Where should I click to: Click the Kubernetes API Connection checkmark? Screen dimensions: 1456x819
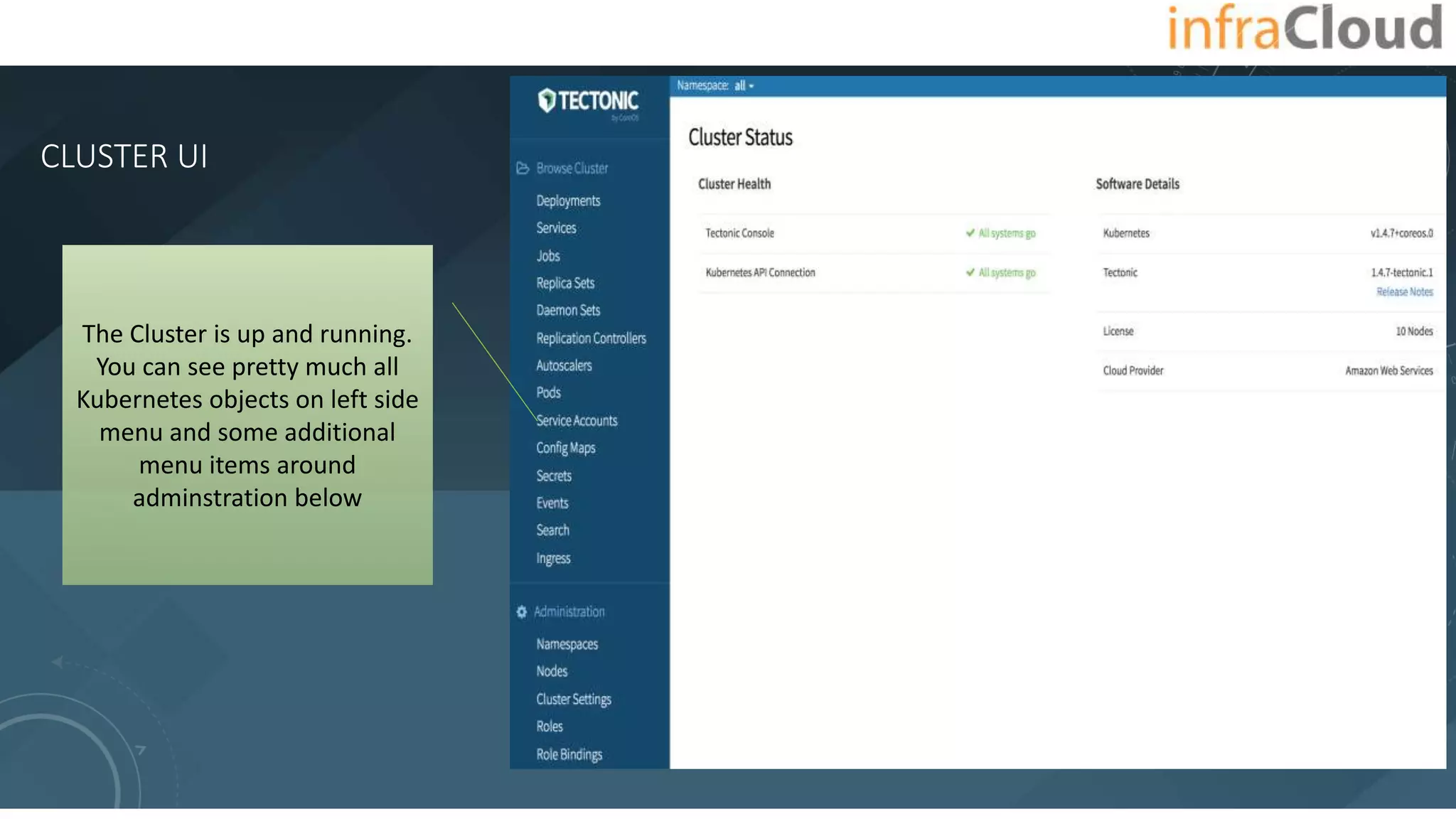tap(970, 272)
